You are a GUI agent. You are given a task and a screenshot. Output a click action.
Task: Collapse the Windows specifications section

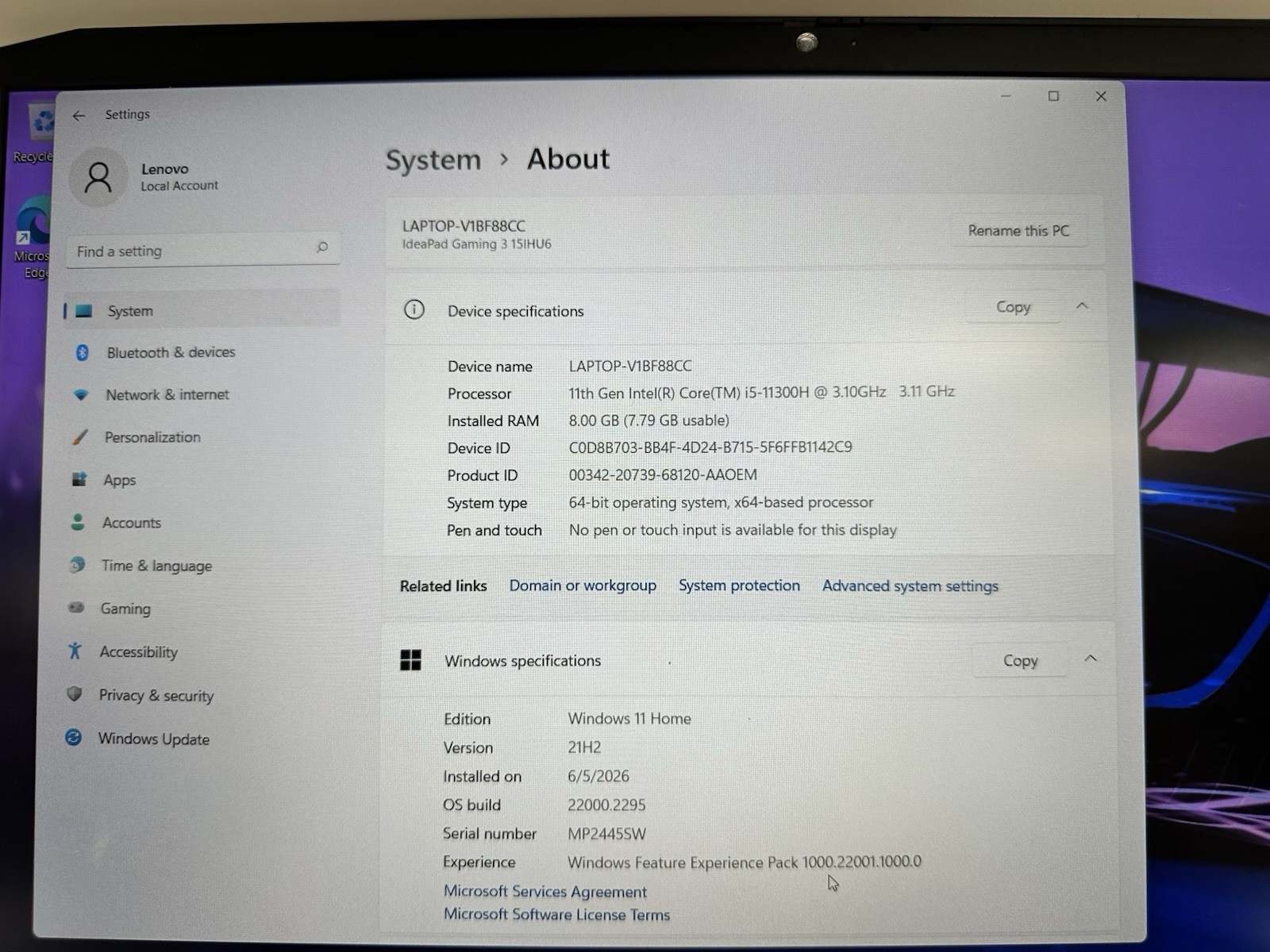[1091, 658]
